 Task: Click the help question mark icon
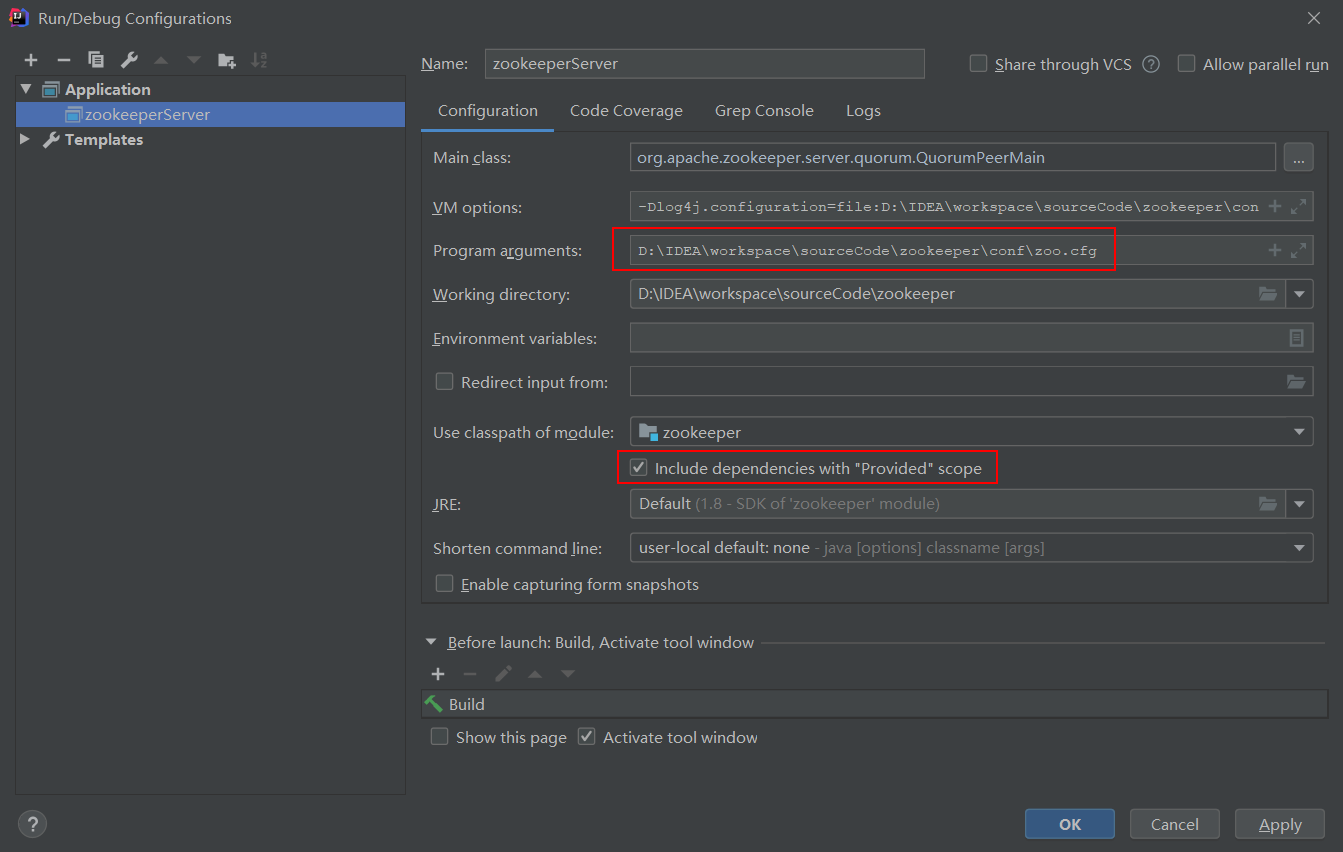pos(32,824)
